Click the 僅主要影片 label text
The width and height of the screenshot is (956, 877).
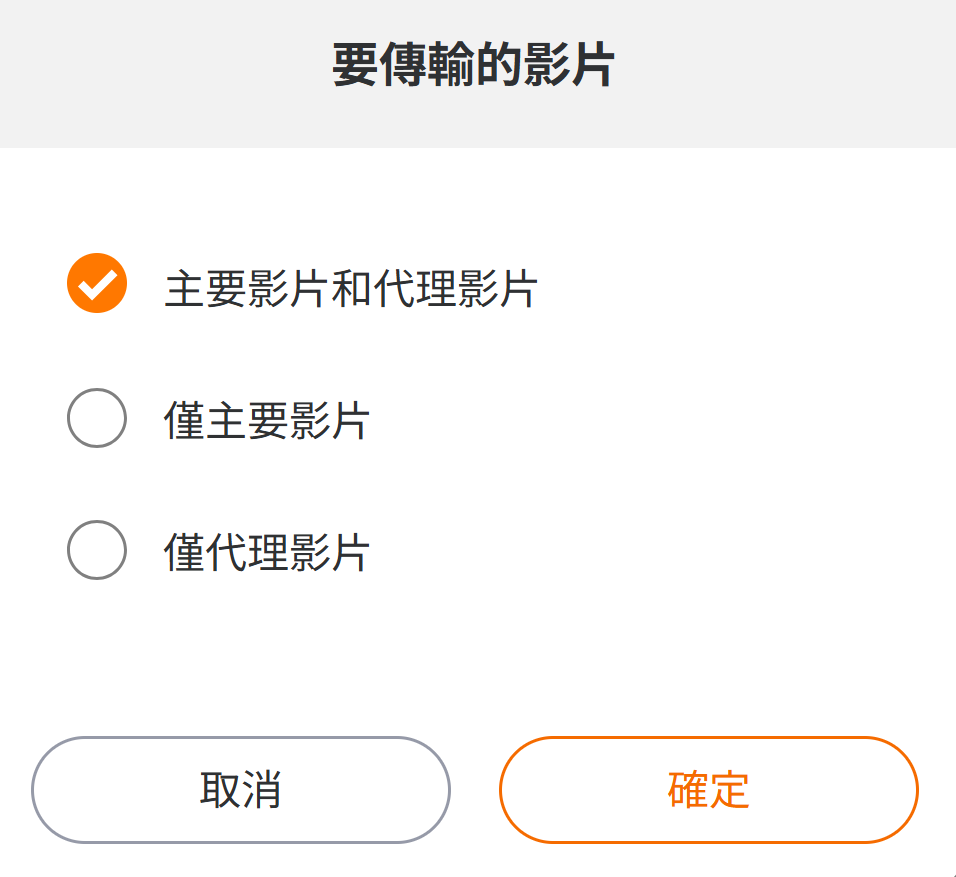tap(267, 421)
